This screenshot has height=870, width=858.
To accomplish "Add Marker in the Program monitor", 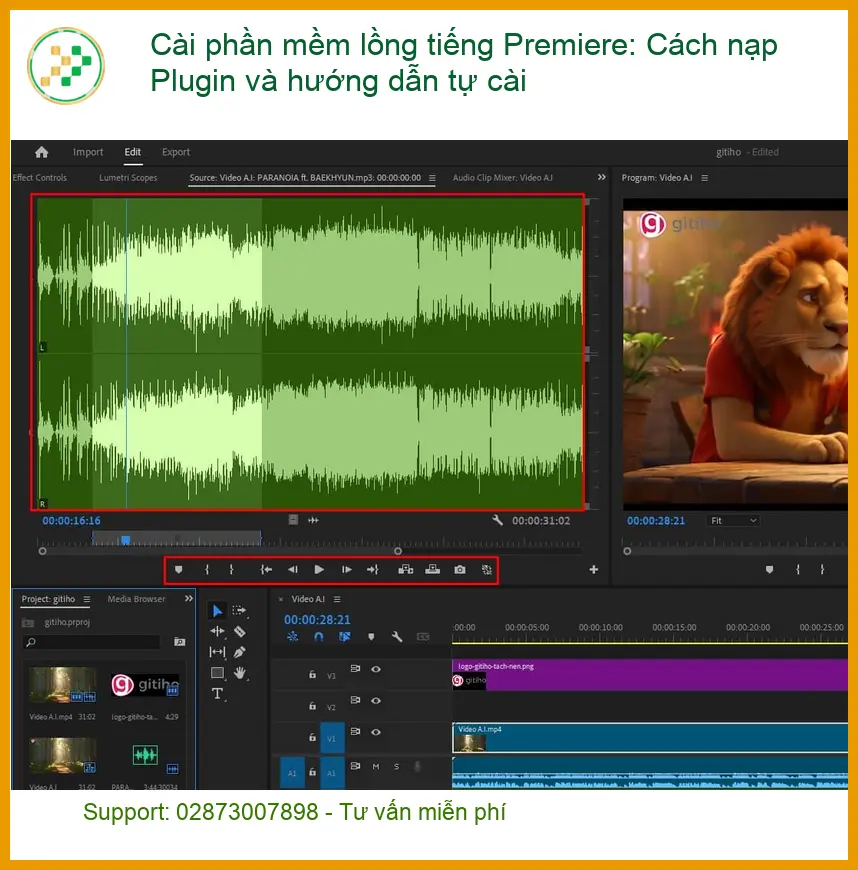I will coord(769,570).
